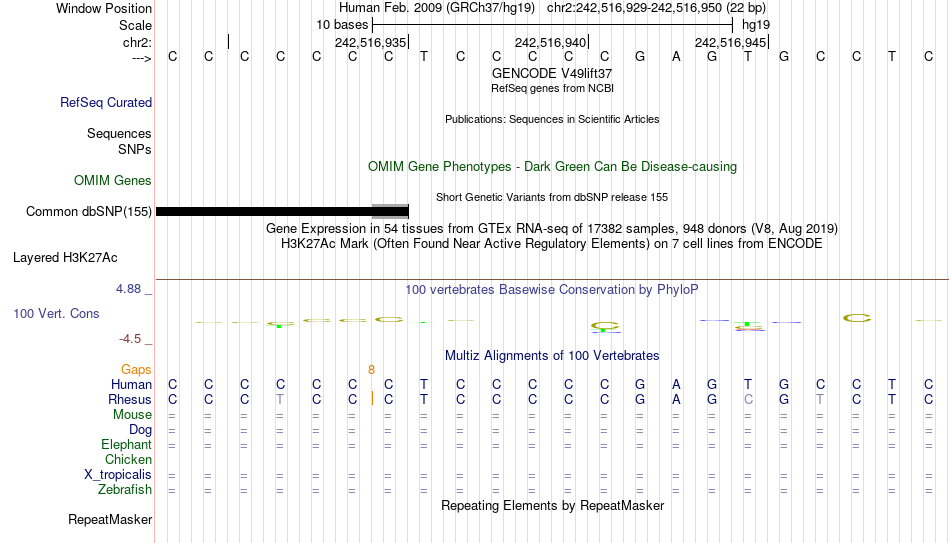
Task: Click the A base in Human alignment row
Action: 676,384
